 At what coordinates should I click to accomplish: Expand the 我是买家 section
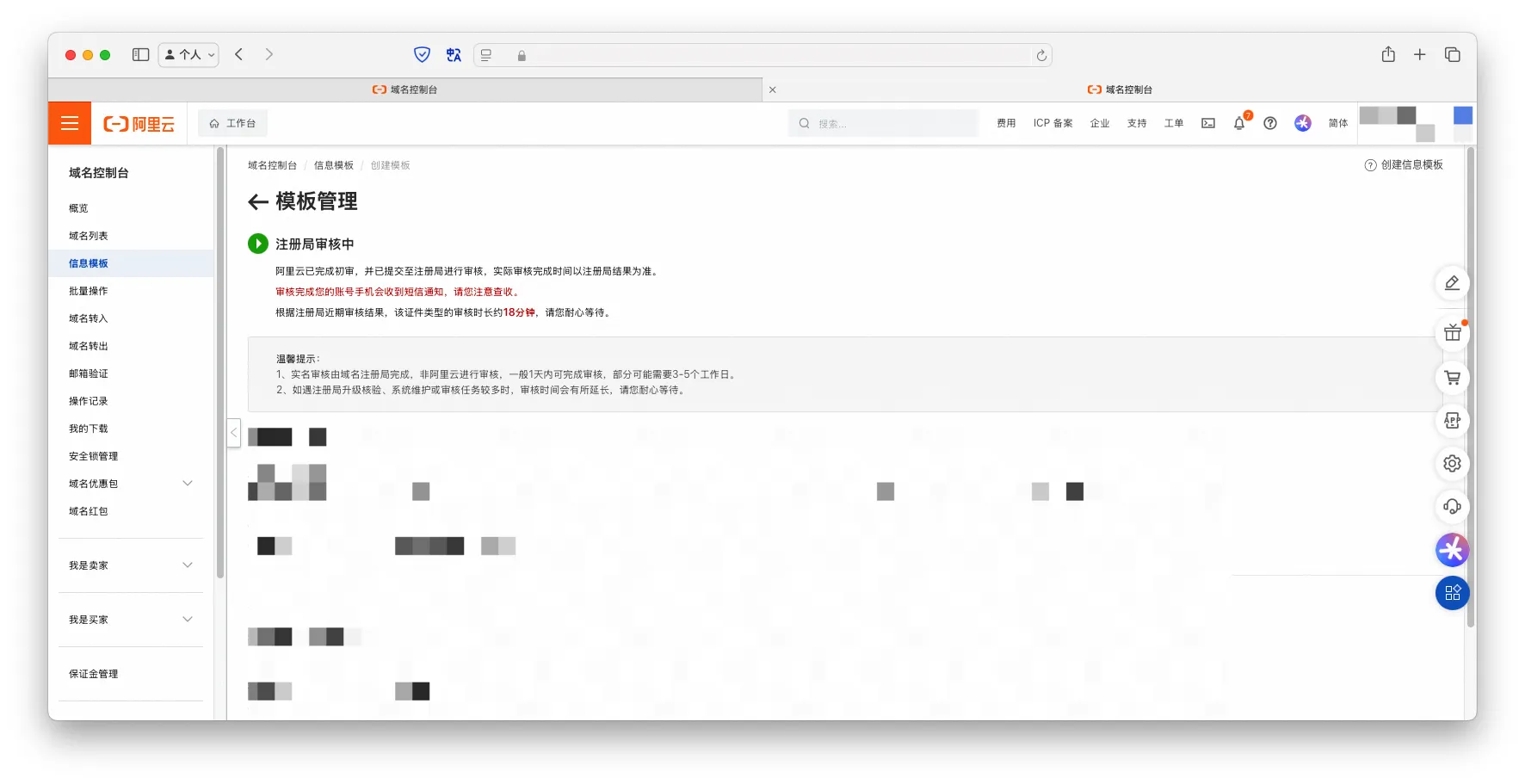pos(188,620)
